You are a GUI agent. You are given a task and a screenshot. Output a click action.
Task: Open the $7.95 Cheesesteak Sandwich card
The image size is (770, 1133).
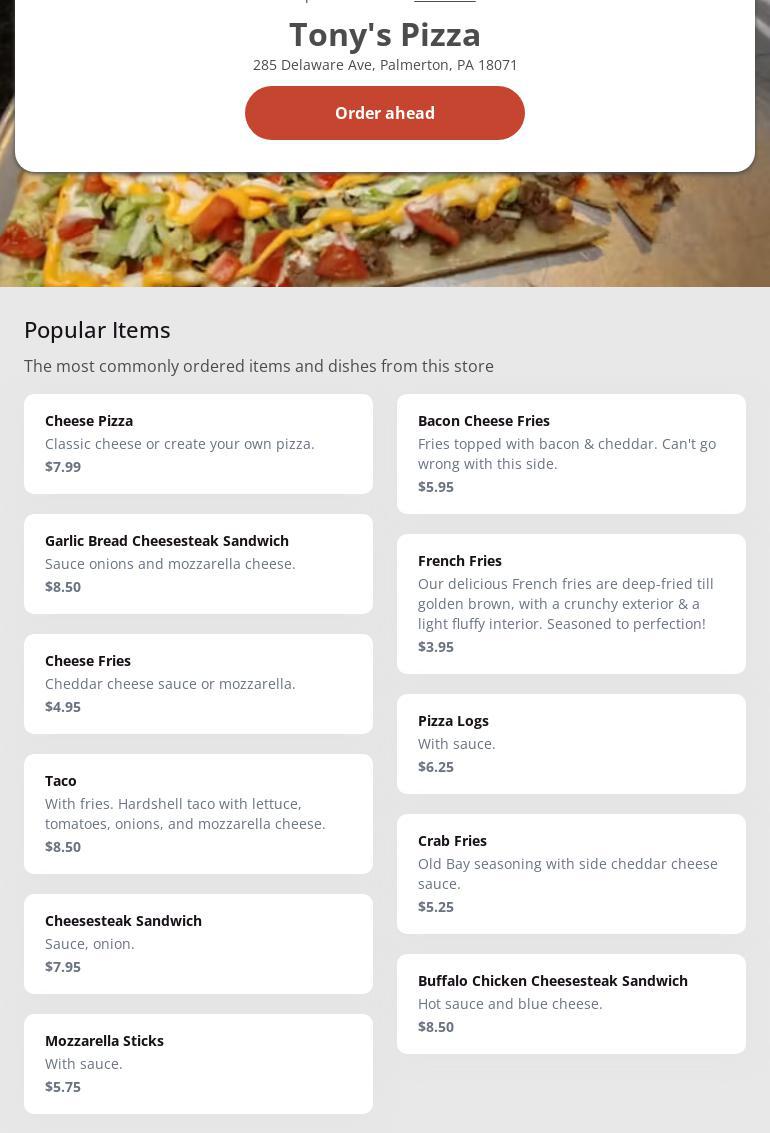coord(198,943)
